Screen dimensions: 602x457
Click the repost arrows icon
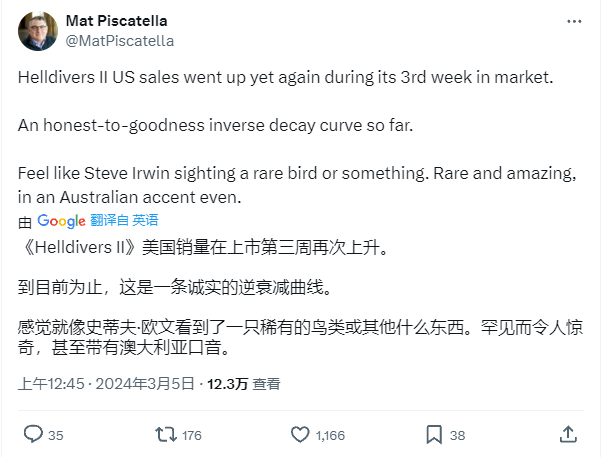coord(167,434)
